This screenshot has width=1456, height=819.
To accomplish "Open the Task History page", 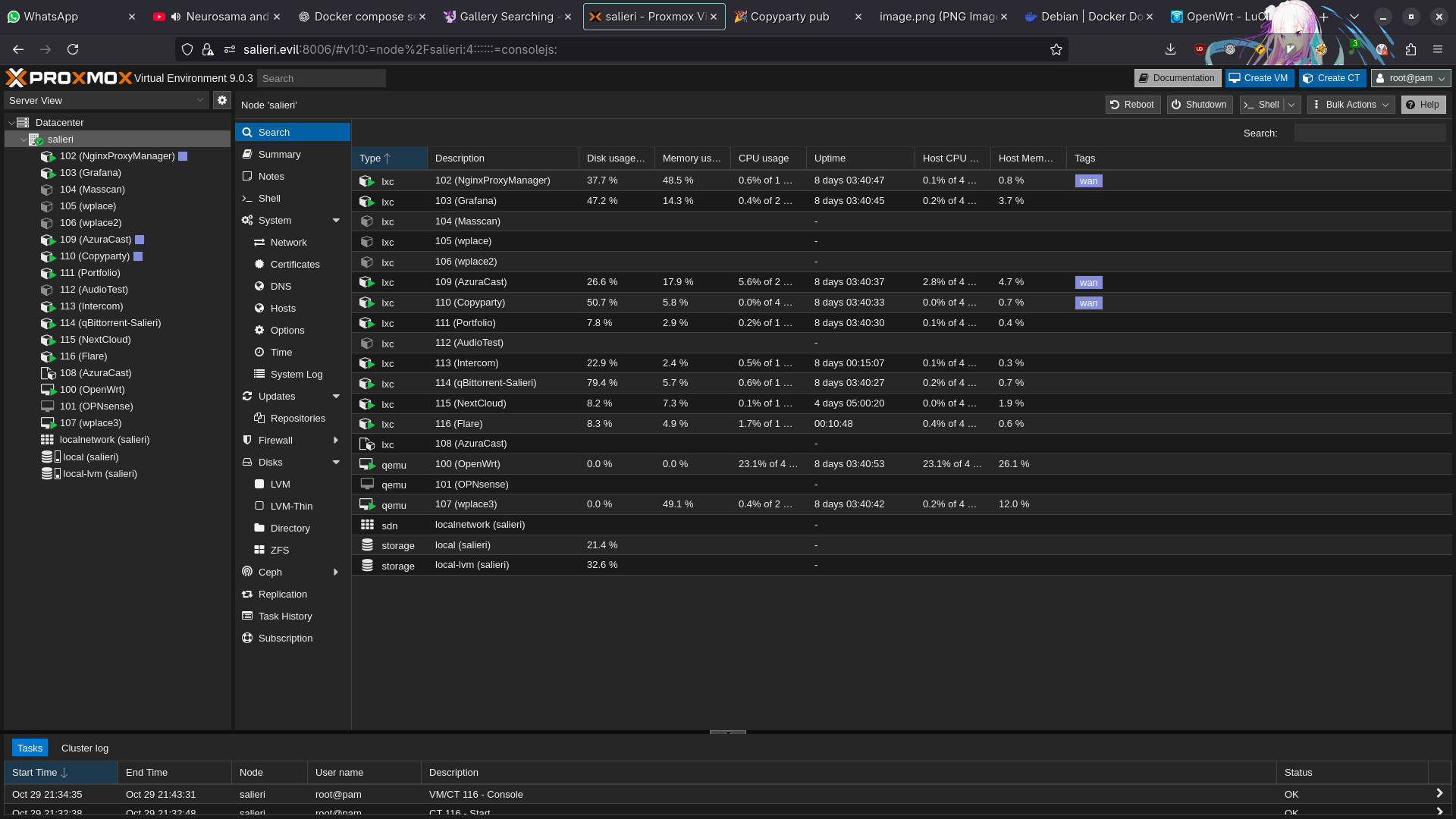I will 284,617.
